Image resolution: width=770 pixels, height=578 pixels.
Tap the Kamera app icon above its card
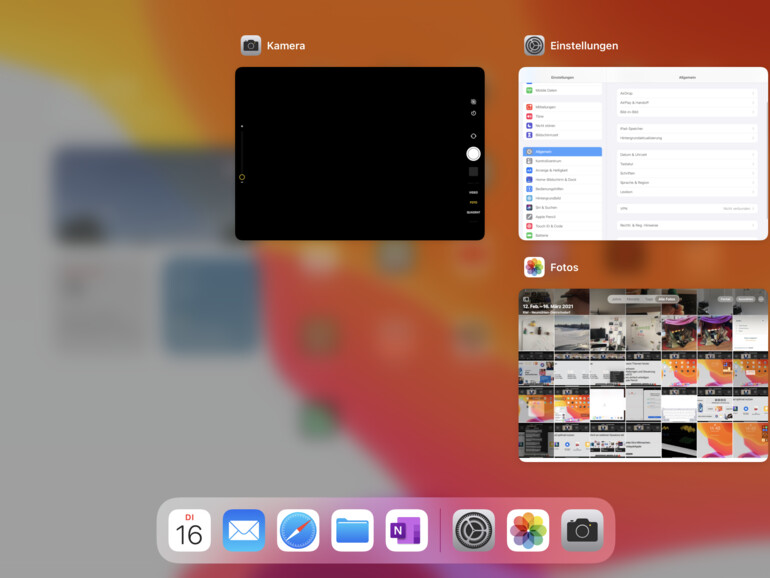click(x=251, y=46)
